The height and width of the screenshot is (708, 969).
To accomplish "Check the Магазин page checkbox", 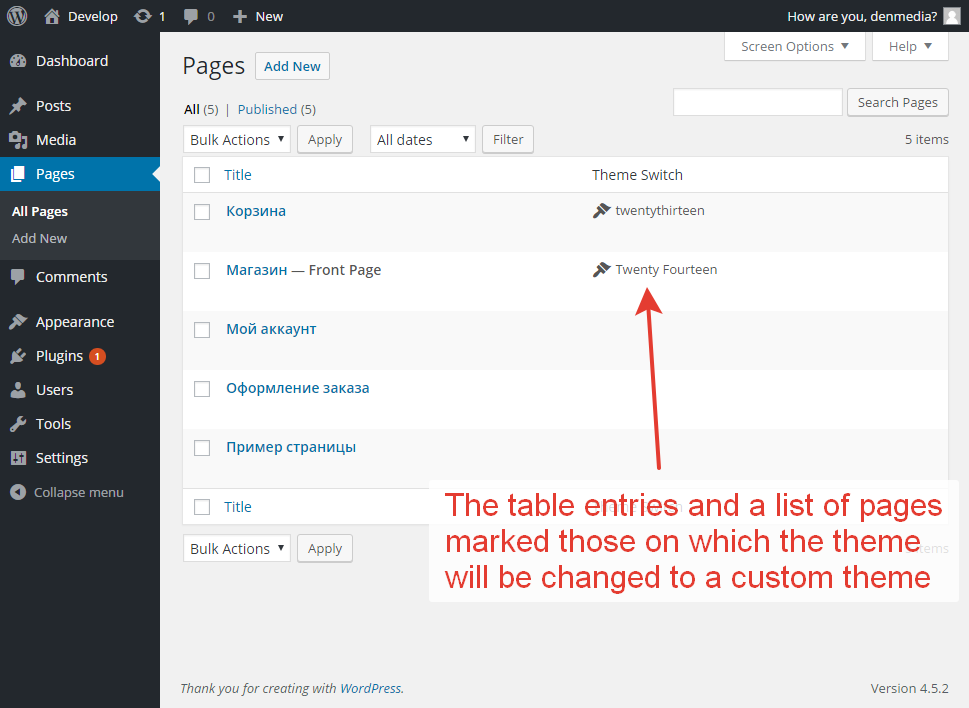I will [202, 271].
